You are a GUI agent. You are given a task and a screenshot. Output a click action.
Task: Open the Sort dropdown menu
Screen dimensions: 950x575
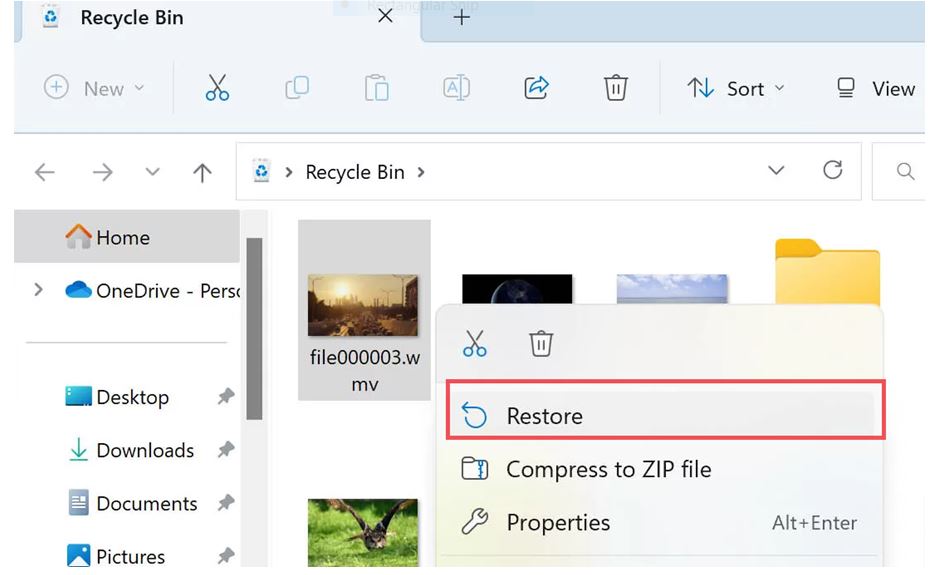735,88
